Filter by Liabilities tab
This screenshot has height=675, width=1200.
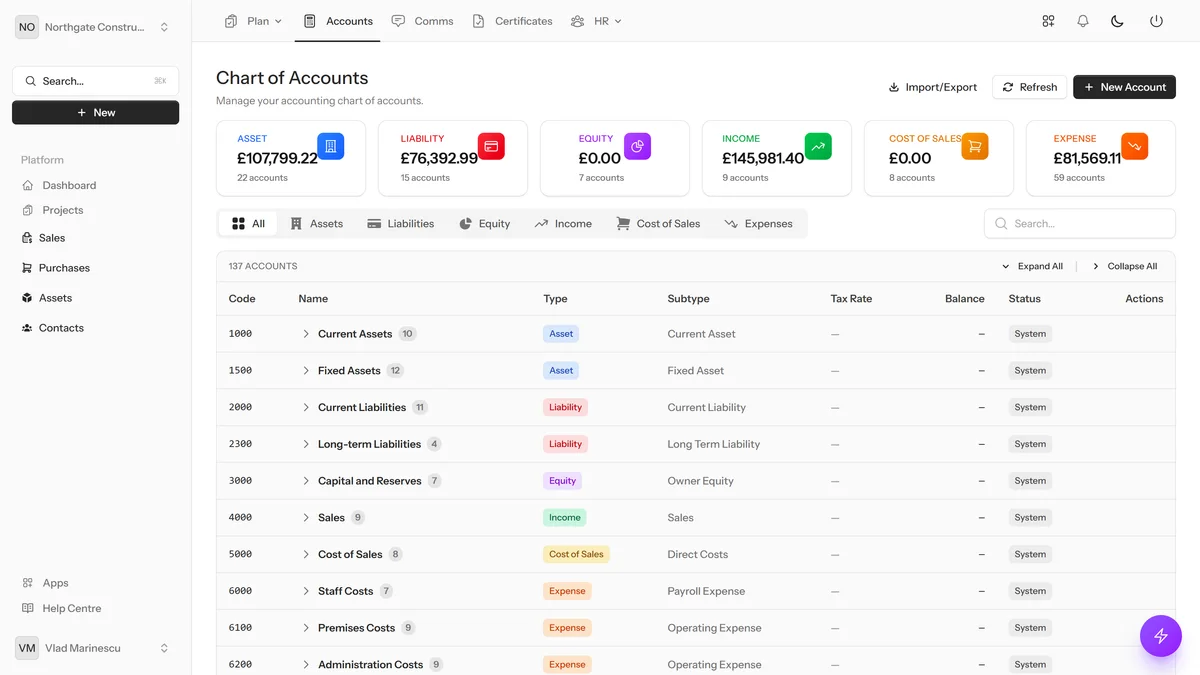coord(400,224)
